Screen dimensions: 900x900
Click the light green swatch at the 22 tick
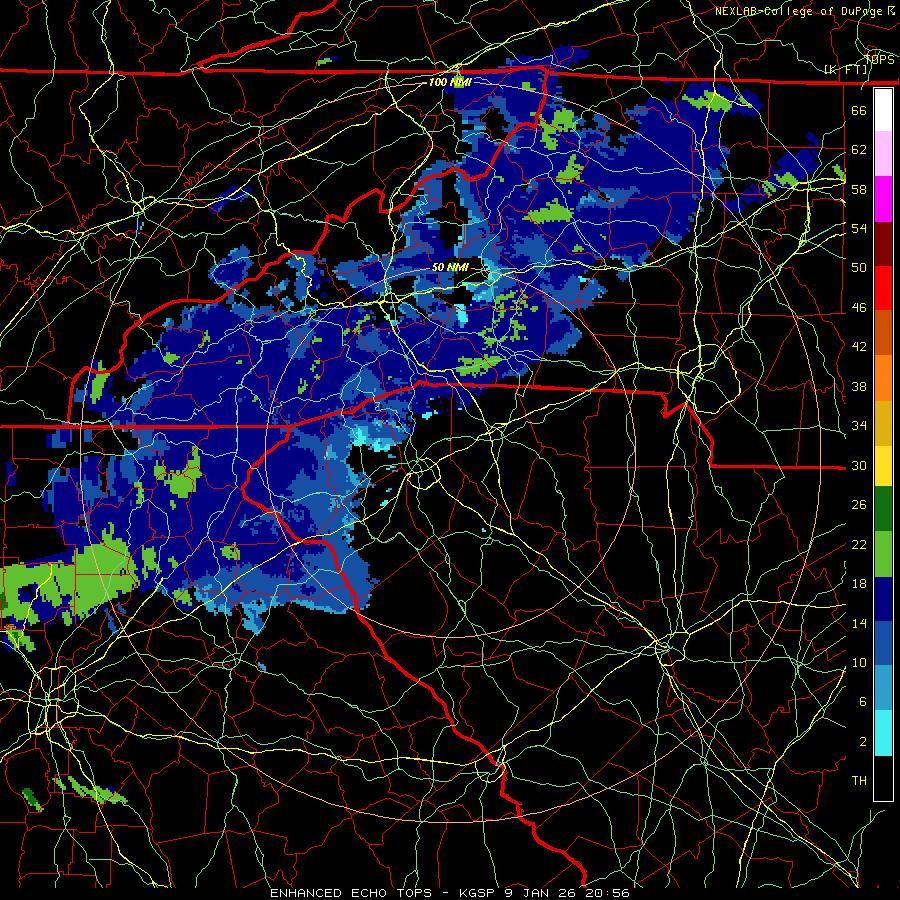[x=883, y=554]
